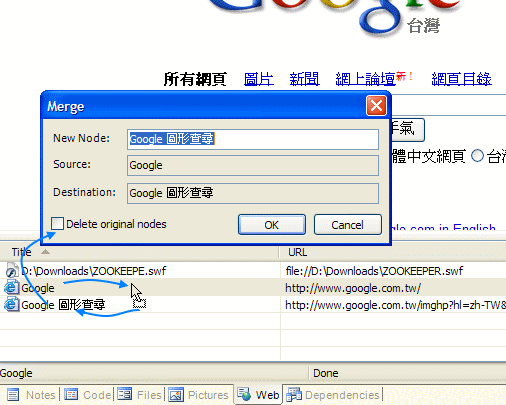Open the Dependencies tab icon
Screen dimensions: 506x405
(294, 394)
